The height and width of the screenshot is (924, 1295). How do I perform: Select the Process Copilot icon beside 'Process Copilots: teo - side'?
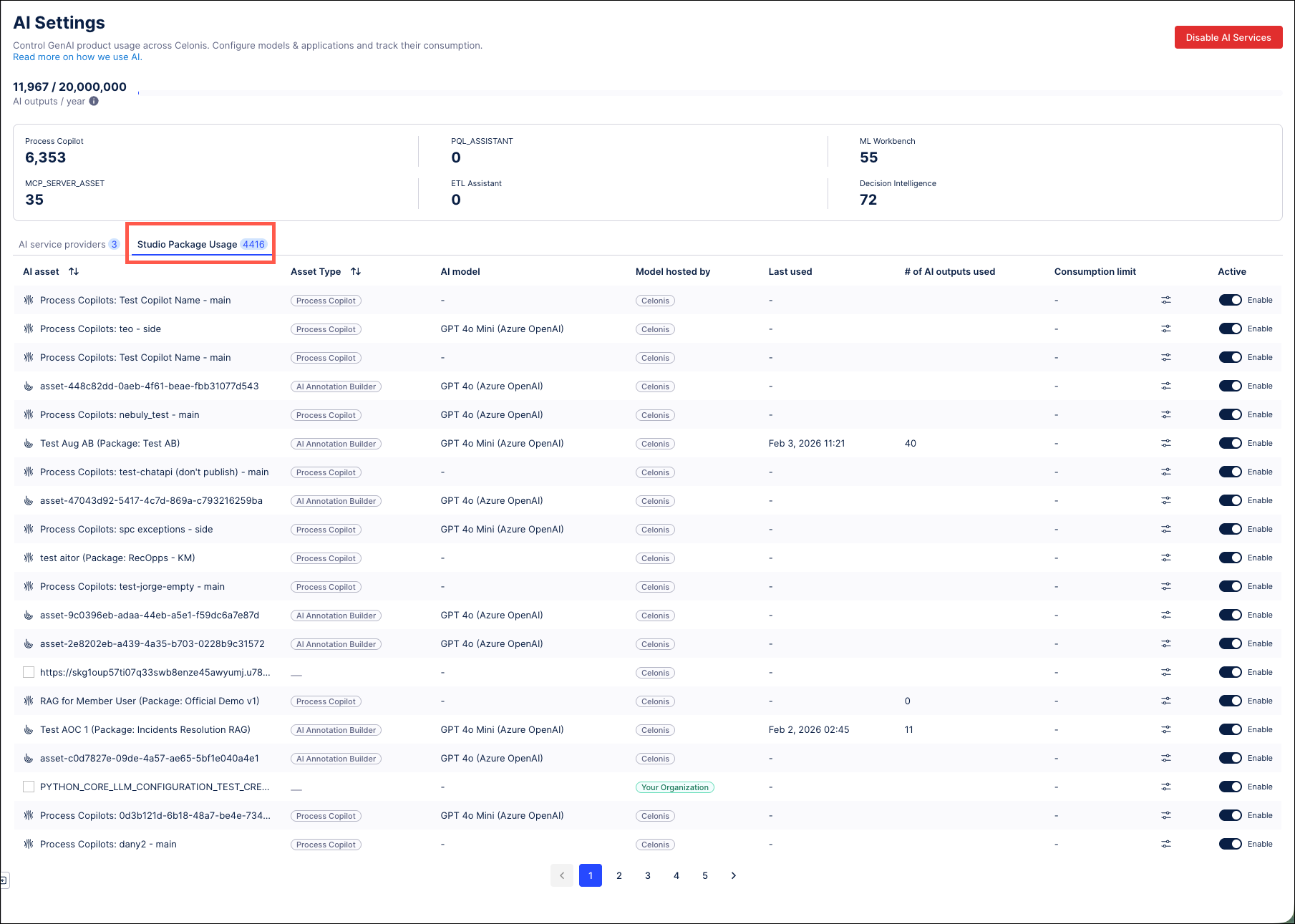(x=28, y=329)
